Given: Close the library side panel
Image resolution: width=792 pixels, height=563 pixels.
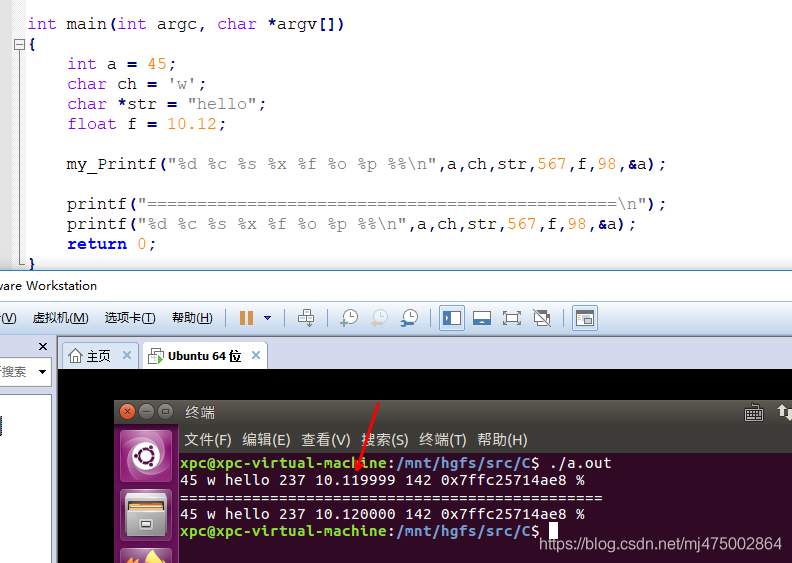Looking at the screenshot, I should 43,346.
